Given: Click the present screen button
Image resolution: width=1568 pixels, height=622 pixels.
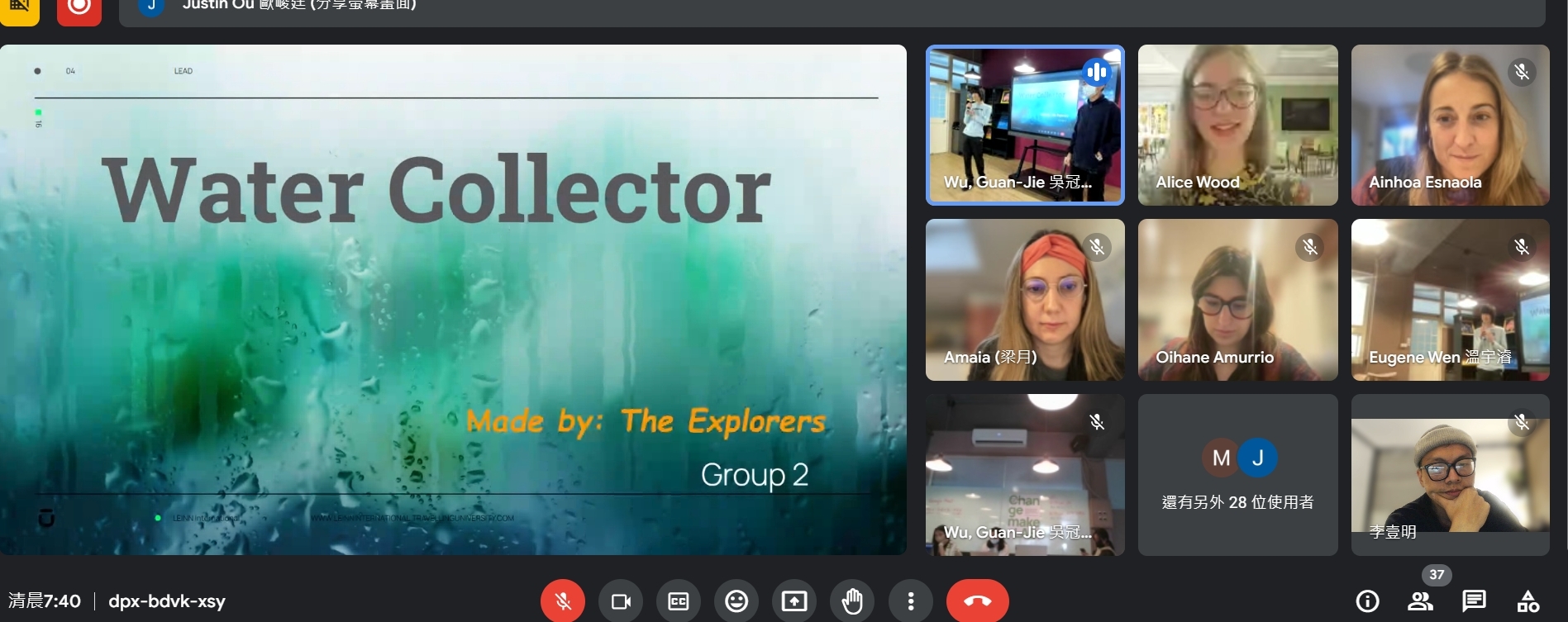Looking at the screenshot, I should (x=794, y=601).
